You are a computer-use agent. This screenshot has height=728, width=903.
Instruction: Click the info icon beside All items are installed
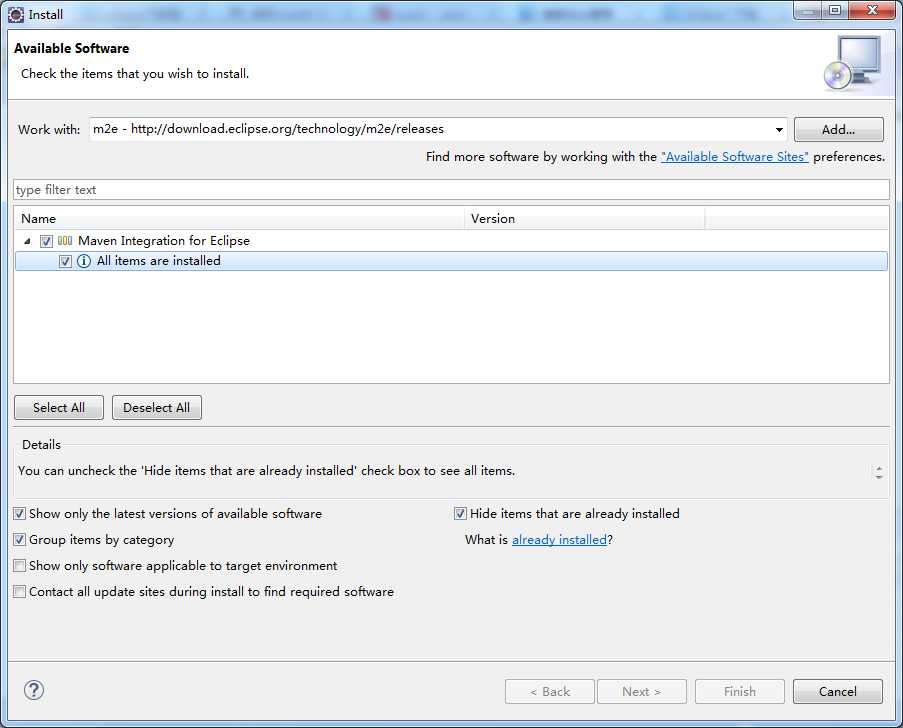[x=84, y=261]
